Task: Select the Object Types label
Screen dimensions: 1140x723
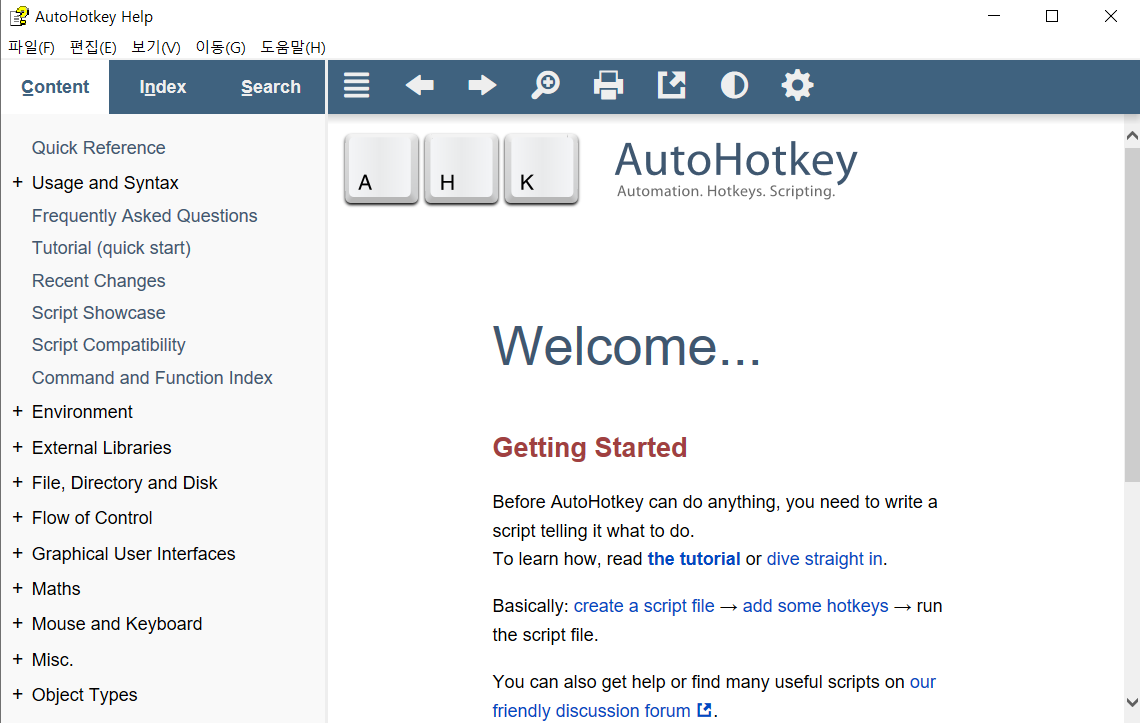Action: 84,695
